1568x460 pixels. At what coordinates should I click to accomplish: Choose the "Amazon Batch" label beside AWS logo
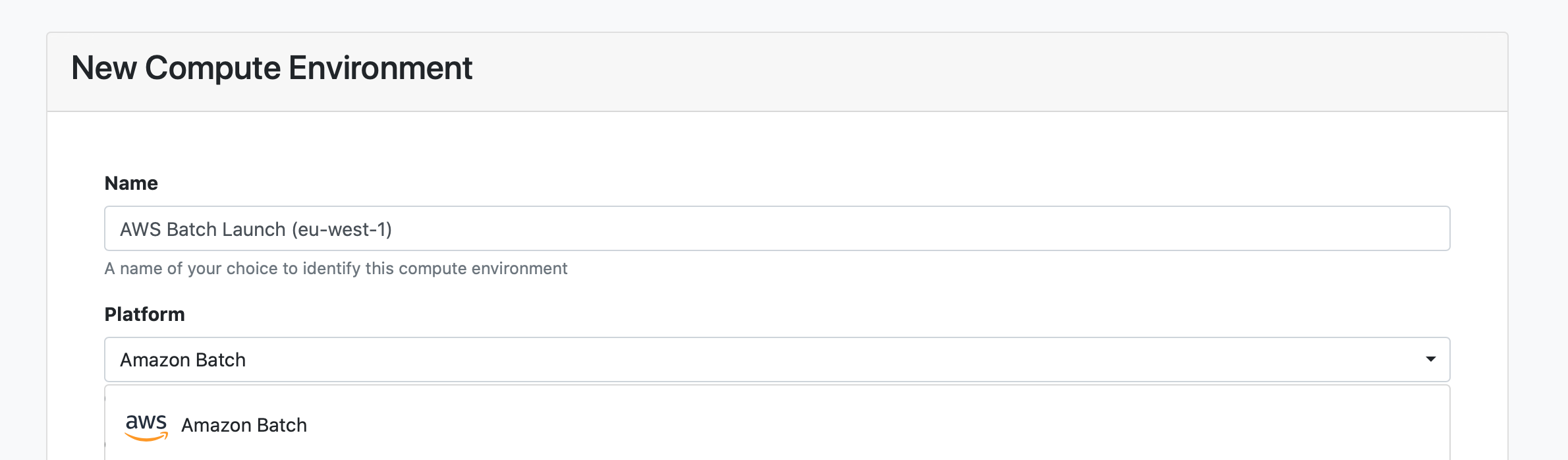[244, 425]
